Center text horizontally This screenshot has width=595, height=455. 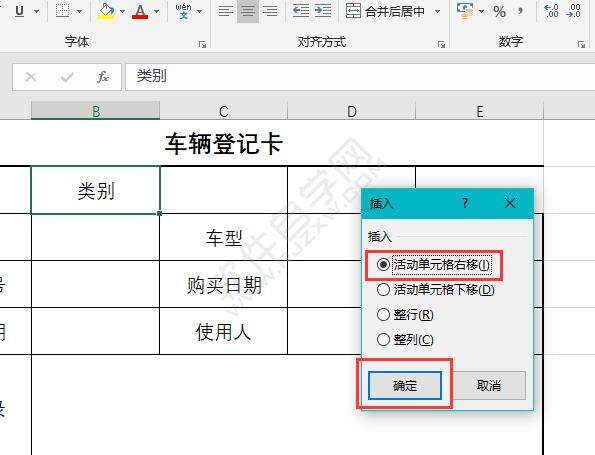pyautogui.click(x=248, y=11)
